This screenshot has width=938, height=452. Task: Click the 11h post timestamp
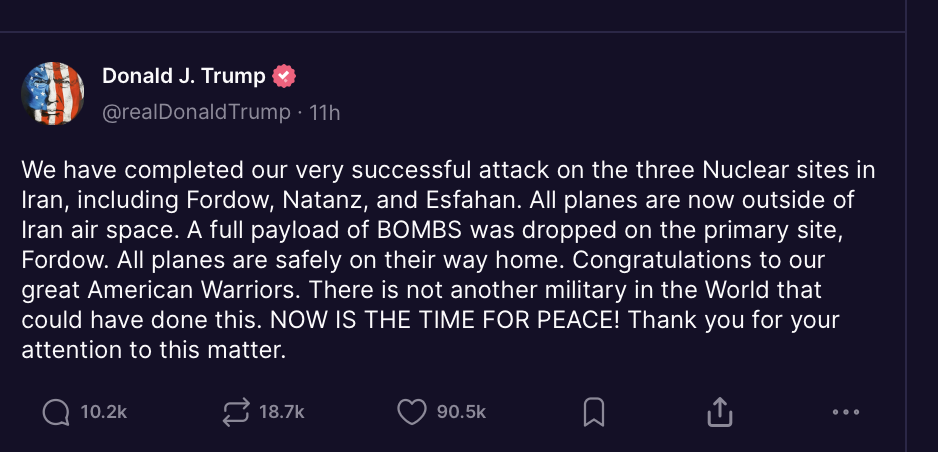tap(325, 112)
